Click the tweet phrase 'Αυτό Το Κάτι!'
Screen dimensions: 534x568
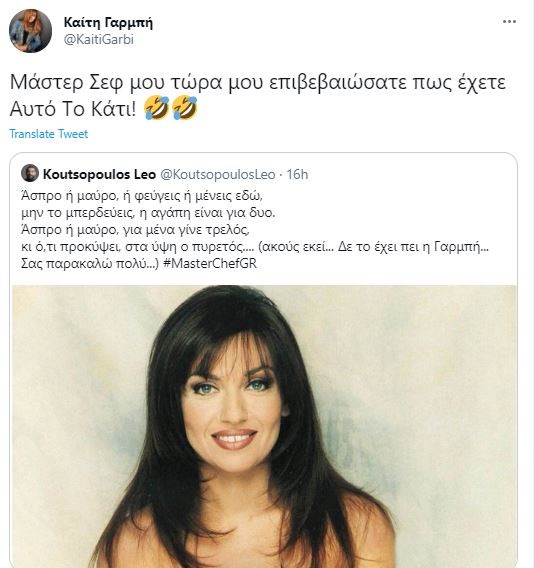click(x=73, y=108)
